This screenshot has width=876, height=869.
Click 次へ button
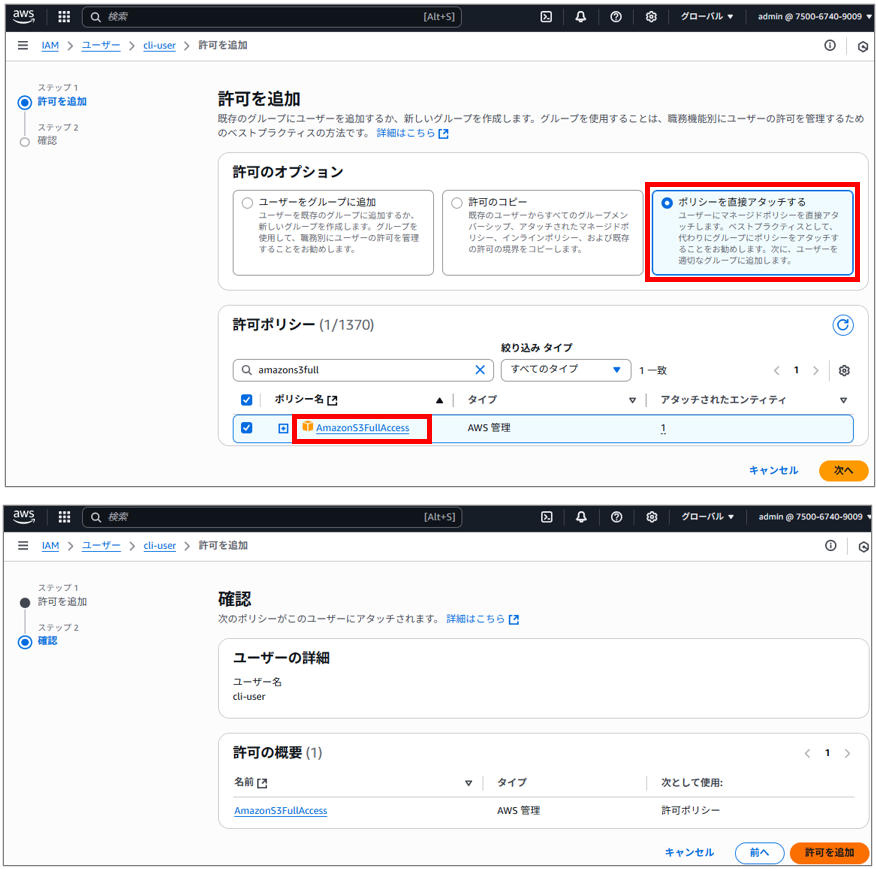844,471
